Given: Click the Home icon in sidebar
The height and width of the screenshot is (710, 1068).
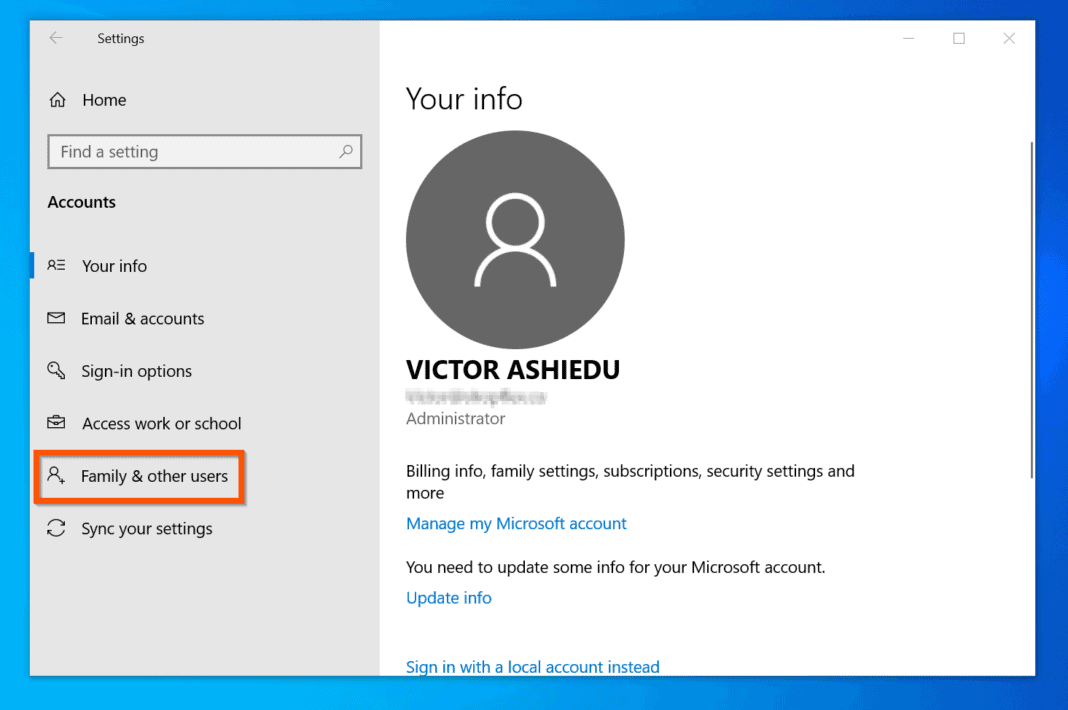Looking at the screenshot, I should [59, 99].
